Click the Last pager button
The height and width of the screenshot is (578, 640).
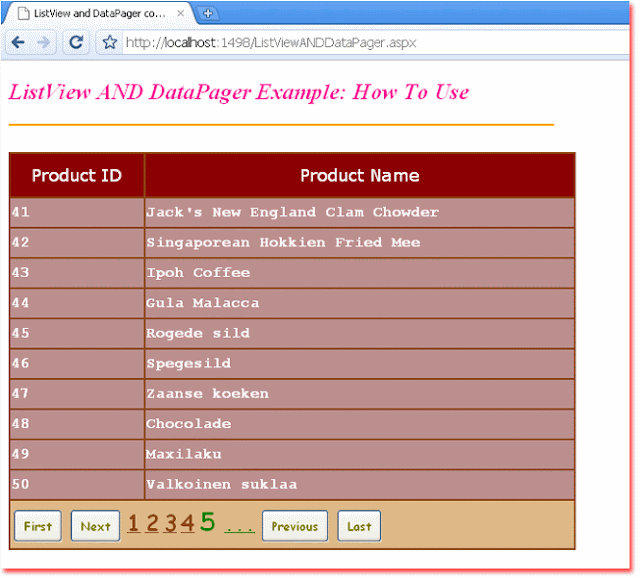[359, 526]
